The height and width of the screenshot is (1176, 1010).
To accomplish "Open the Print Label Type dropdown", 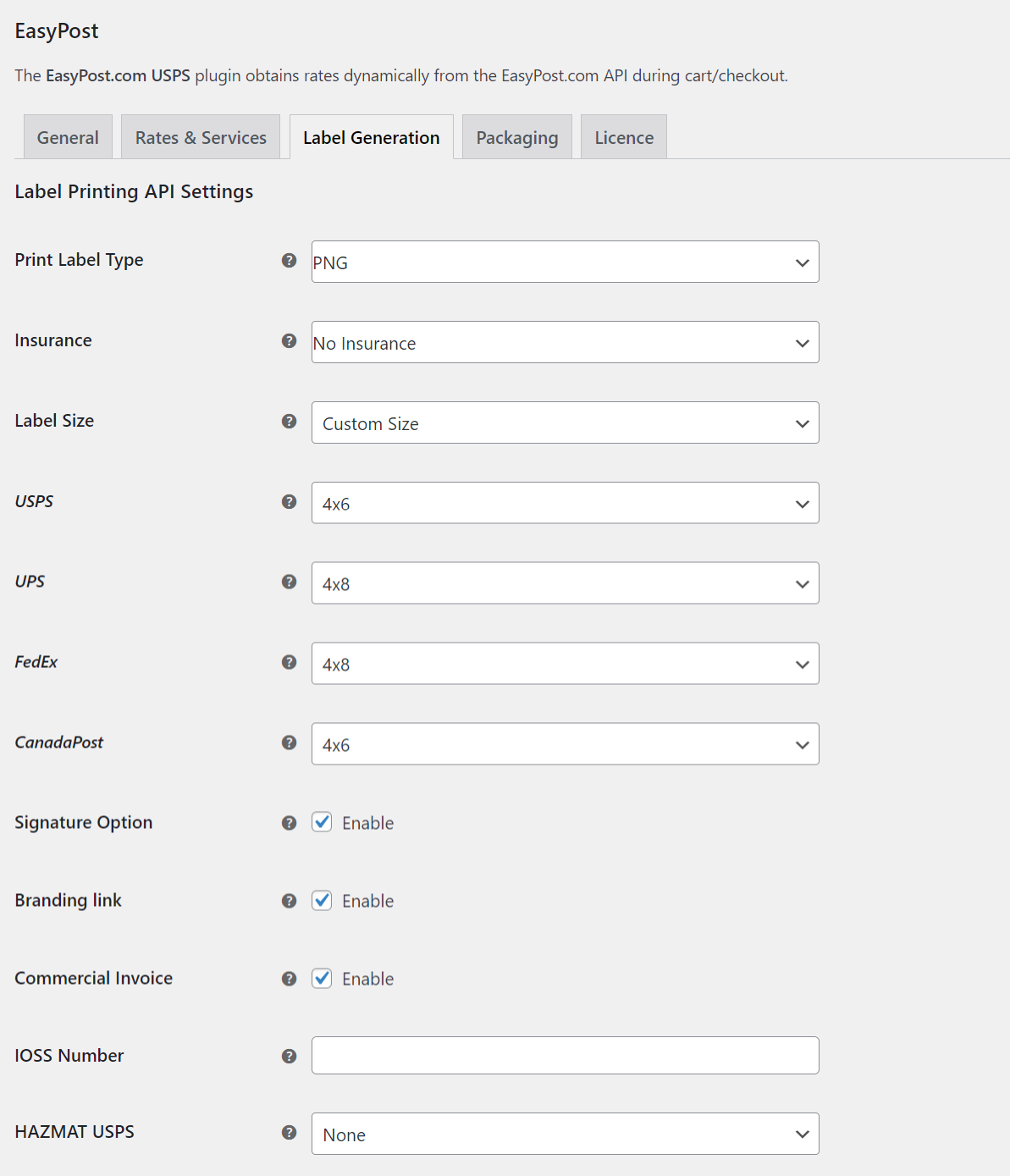I will pyautogui.click(x=565, y=262).
